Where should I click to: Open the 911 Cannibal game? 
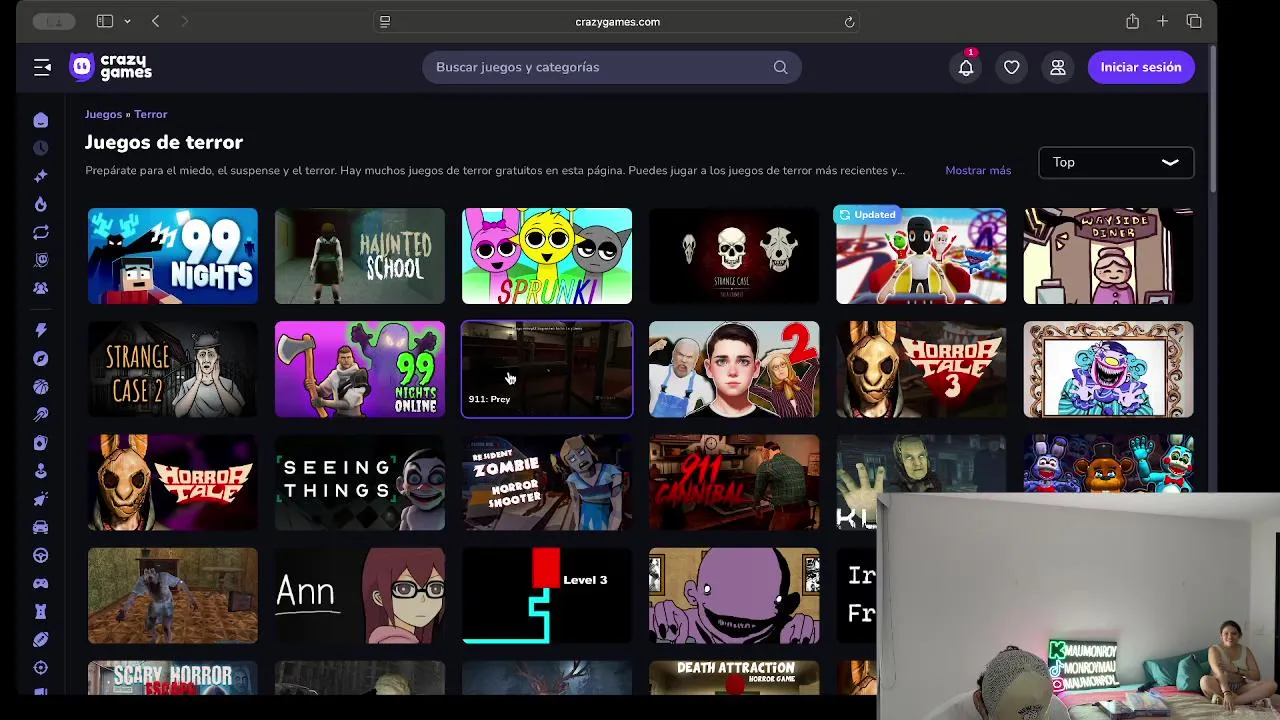(x=734, y=482)
